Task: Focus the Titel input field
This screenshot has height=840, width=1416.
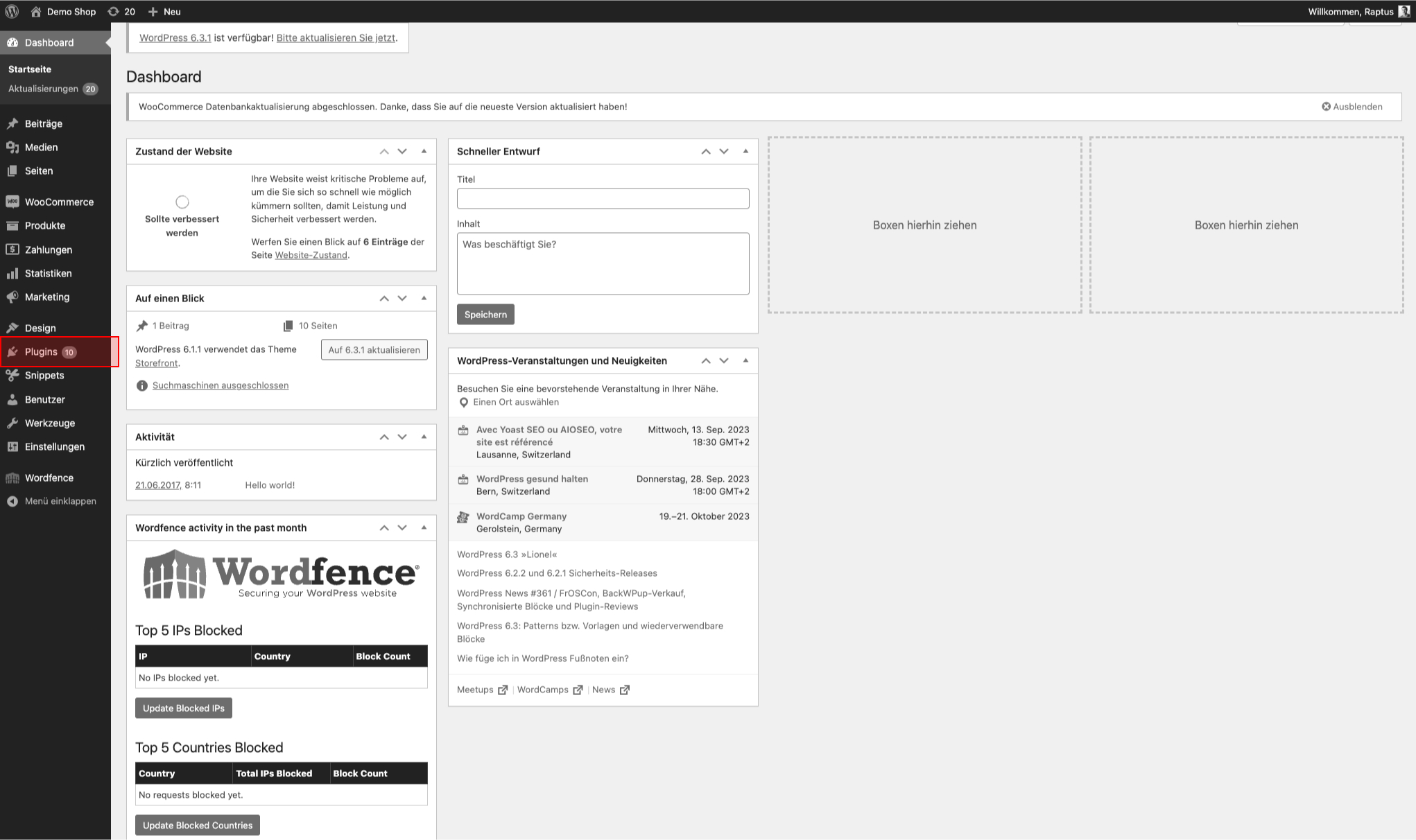Action: [603, 198]
